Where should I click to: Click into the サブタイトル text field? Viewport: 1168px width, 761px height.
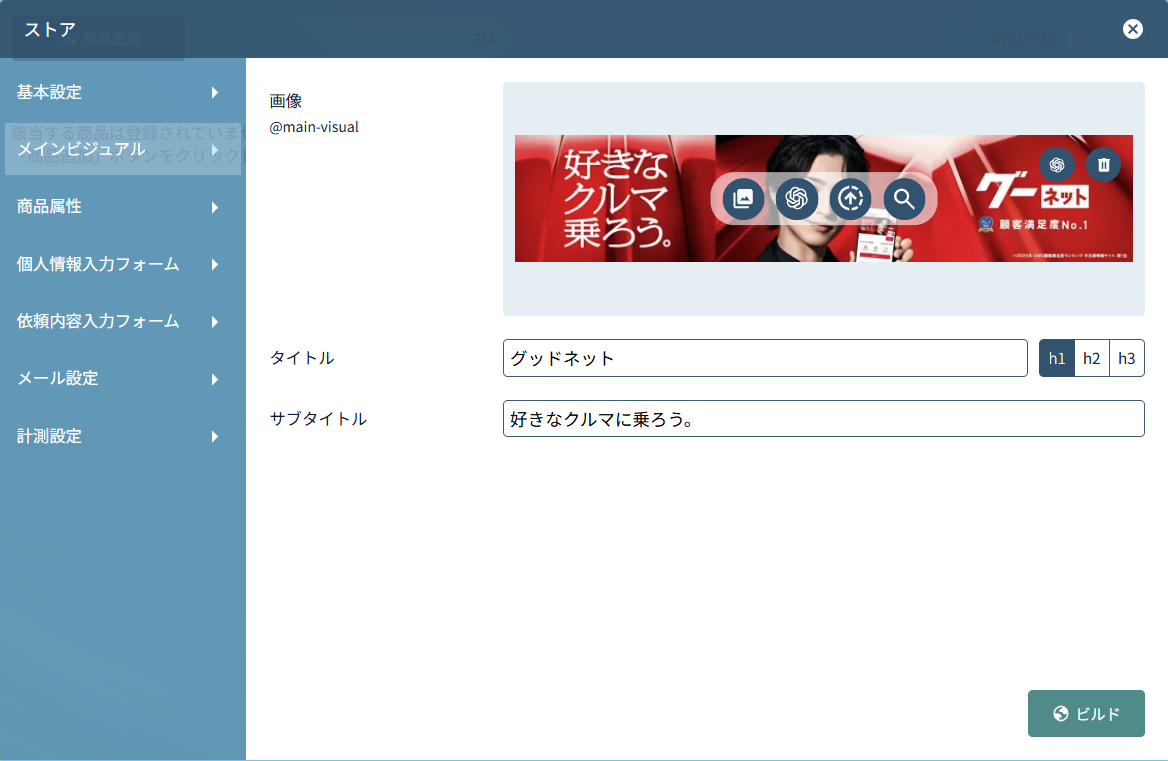point(824,418)
